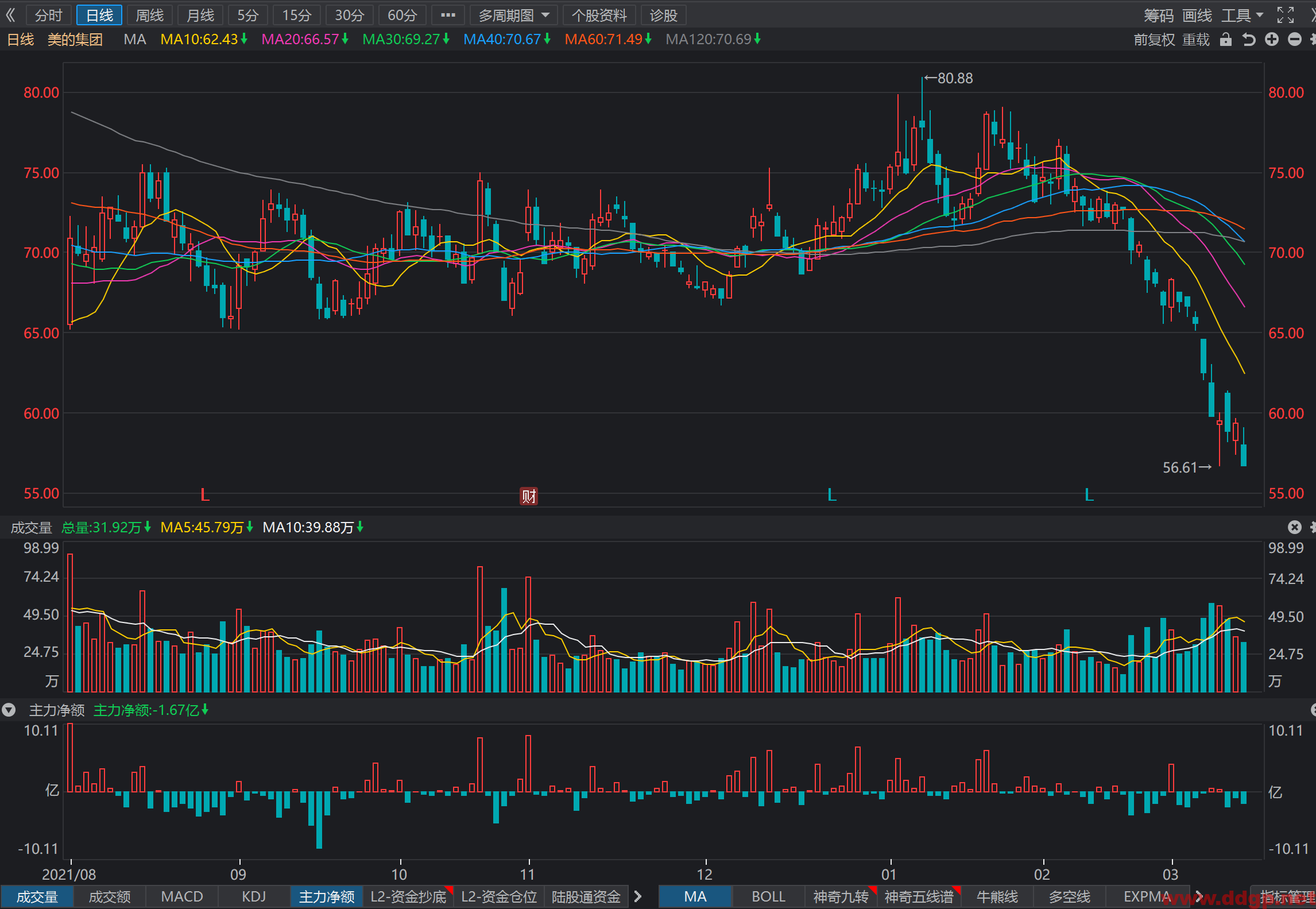This screenshot has height=909, width=1316.
Task: Select the MA main-chart indicator tab
Action: coord(695,897)
